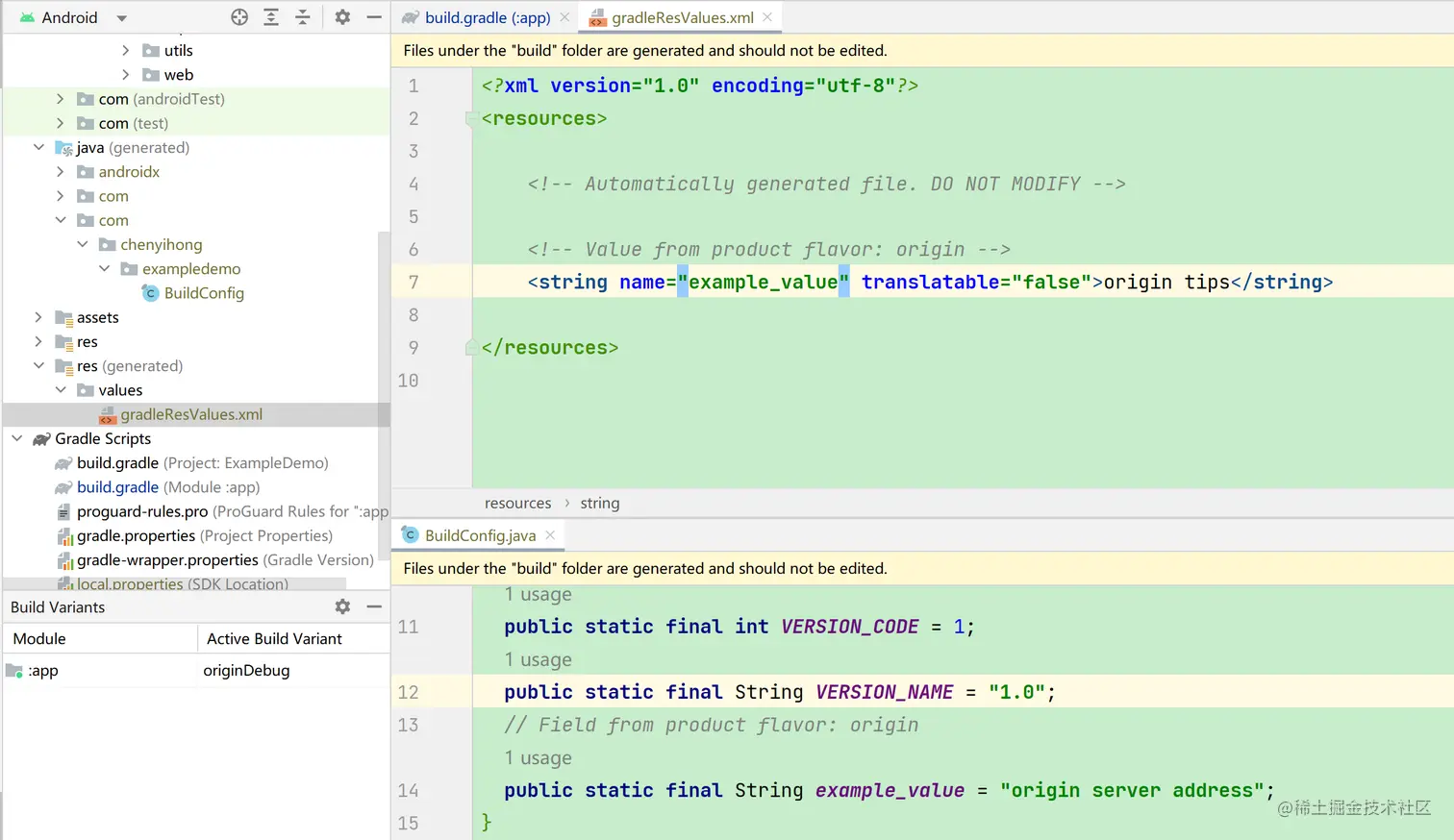Open gradle-wrapper.properties file

click(225, 560)
